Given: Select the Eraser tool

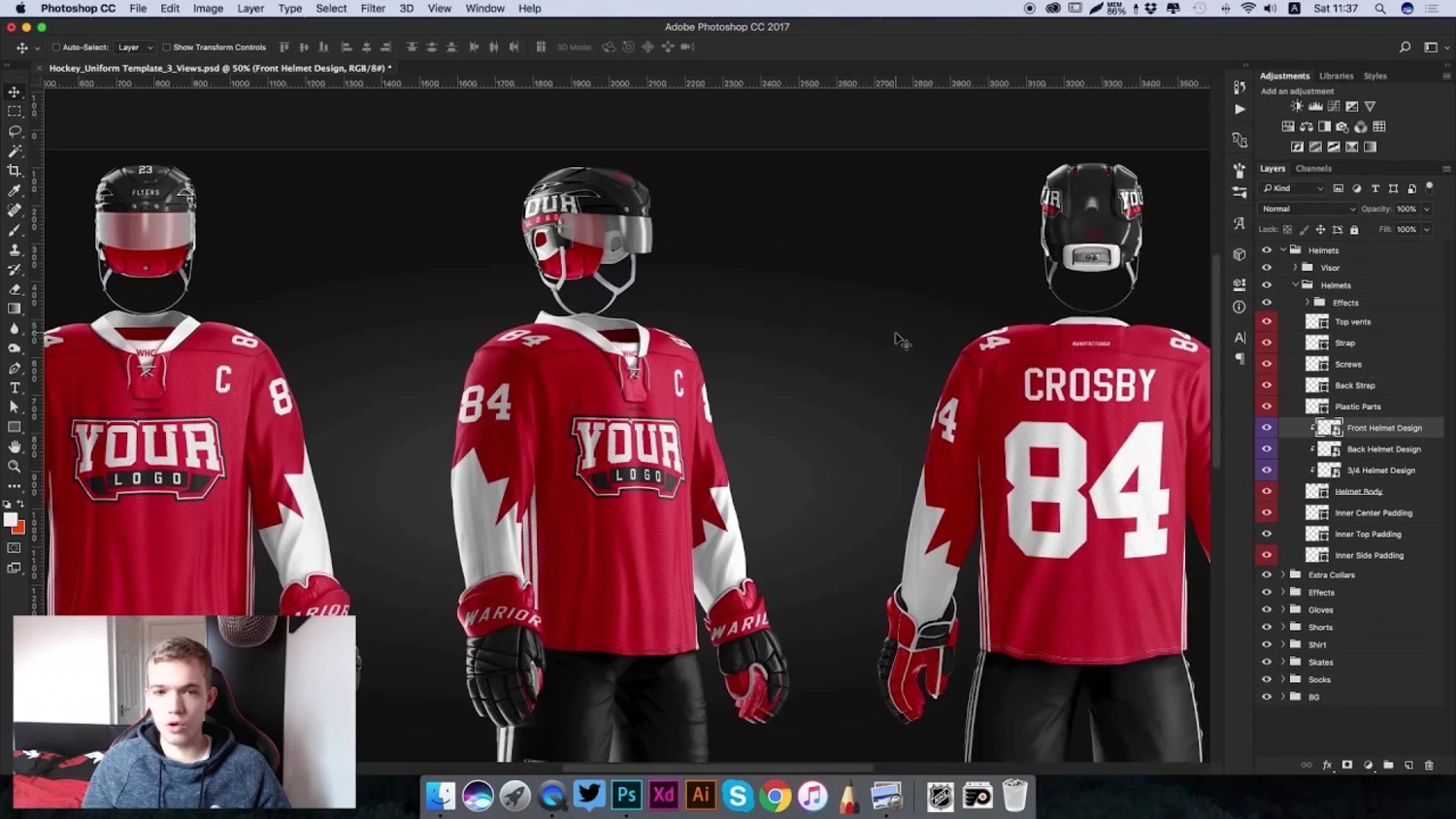Looking at the screenshot, I should click(15, 289).
